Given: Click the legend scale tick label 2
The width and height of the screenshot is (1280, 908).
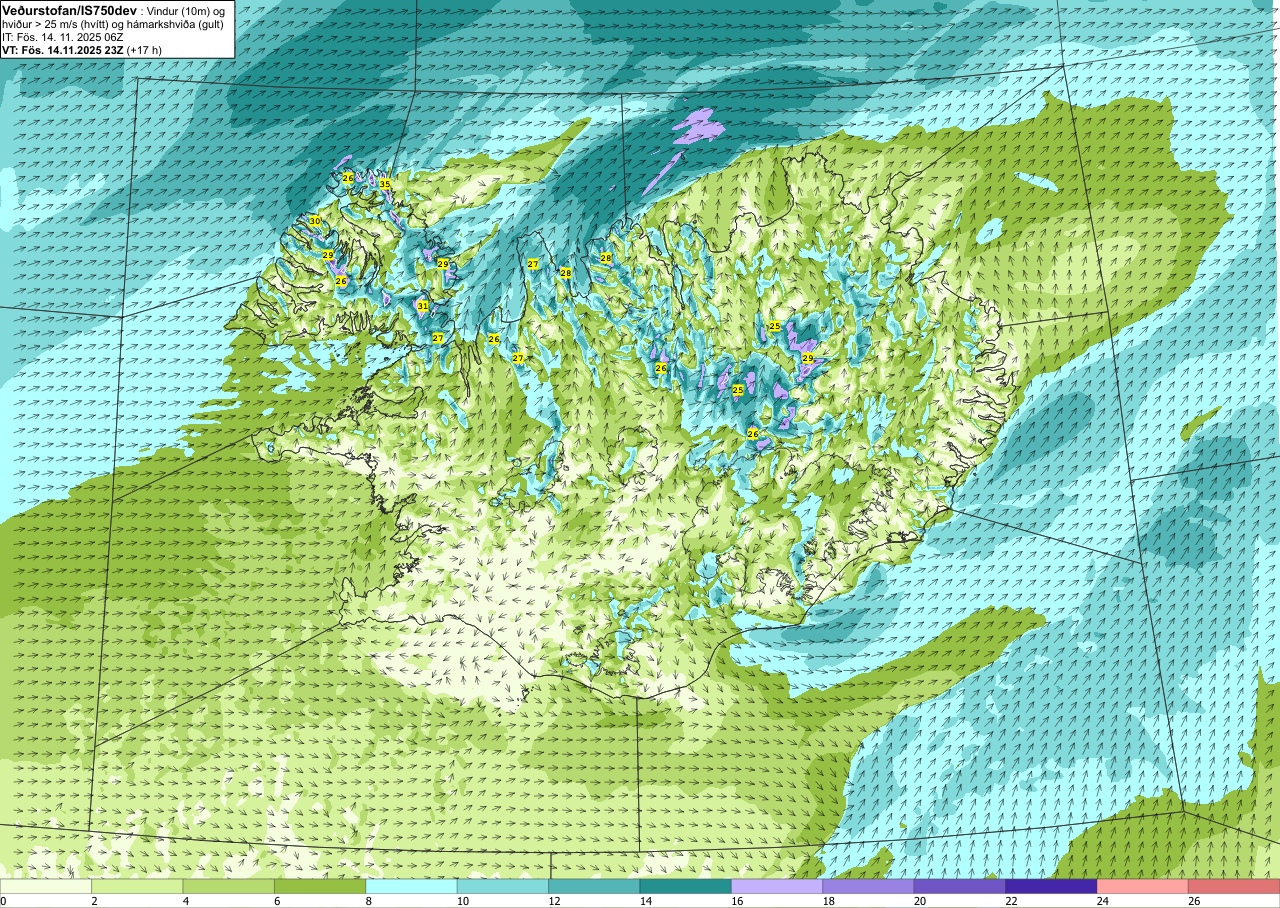Looking at the screenshot, I should 92,901.
